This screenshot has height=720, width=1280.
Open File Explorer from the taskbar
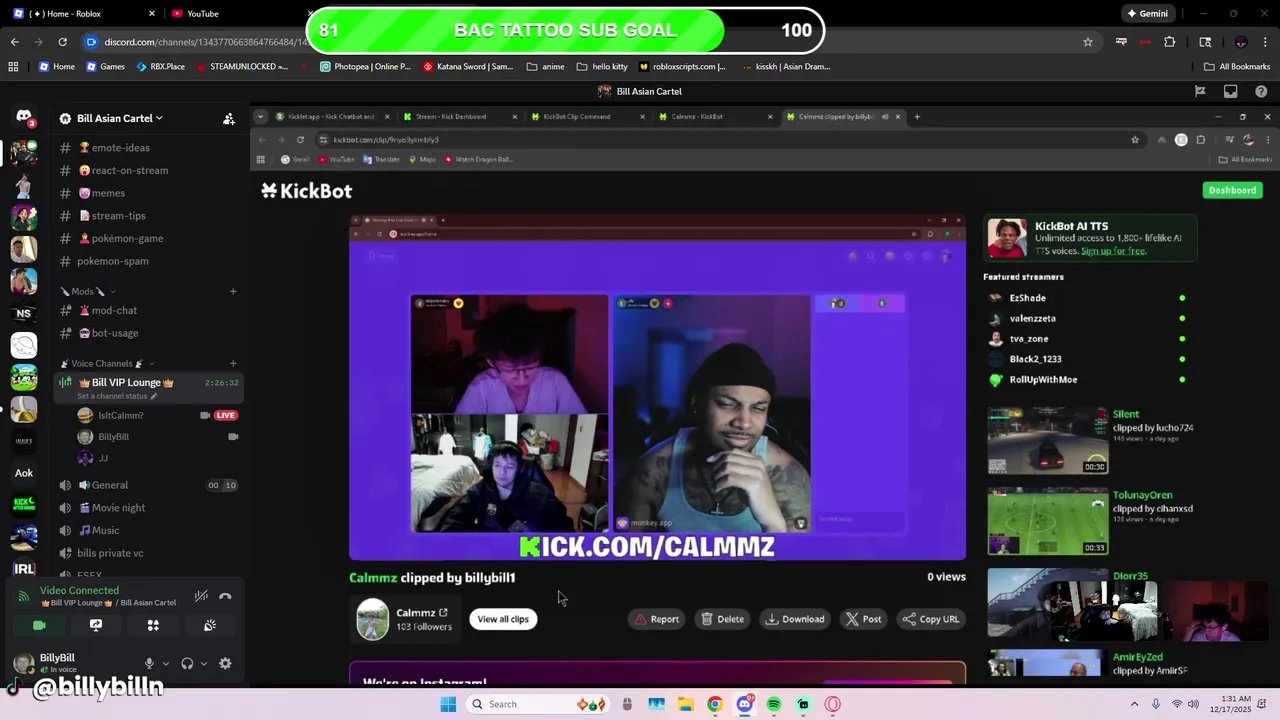[685, 704]
